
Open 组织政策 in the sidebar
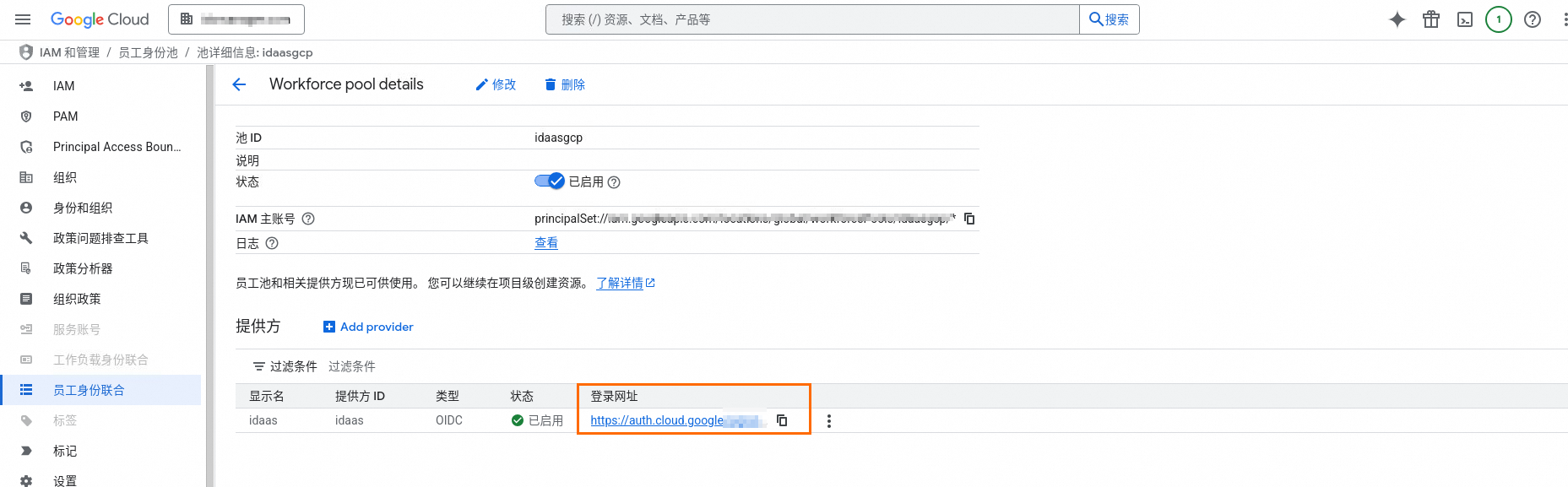101,299
